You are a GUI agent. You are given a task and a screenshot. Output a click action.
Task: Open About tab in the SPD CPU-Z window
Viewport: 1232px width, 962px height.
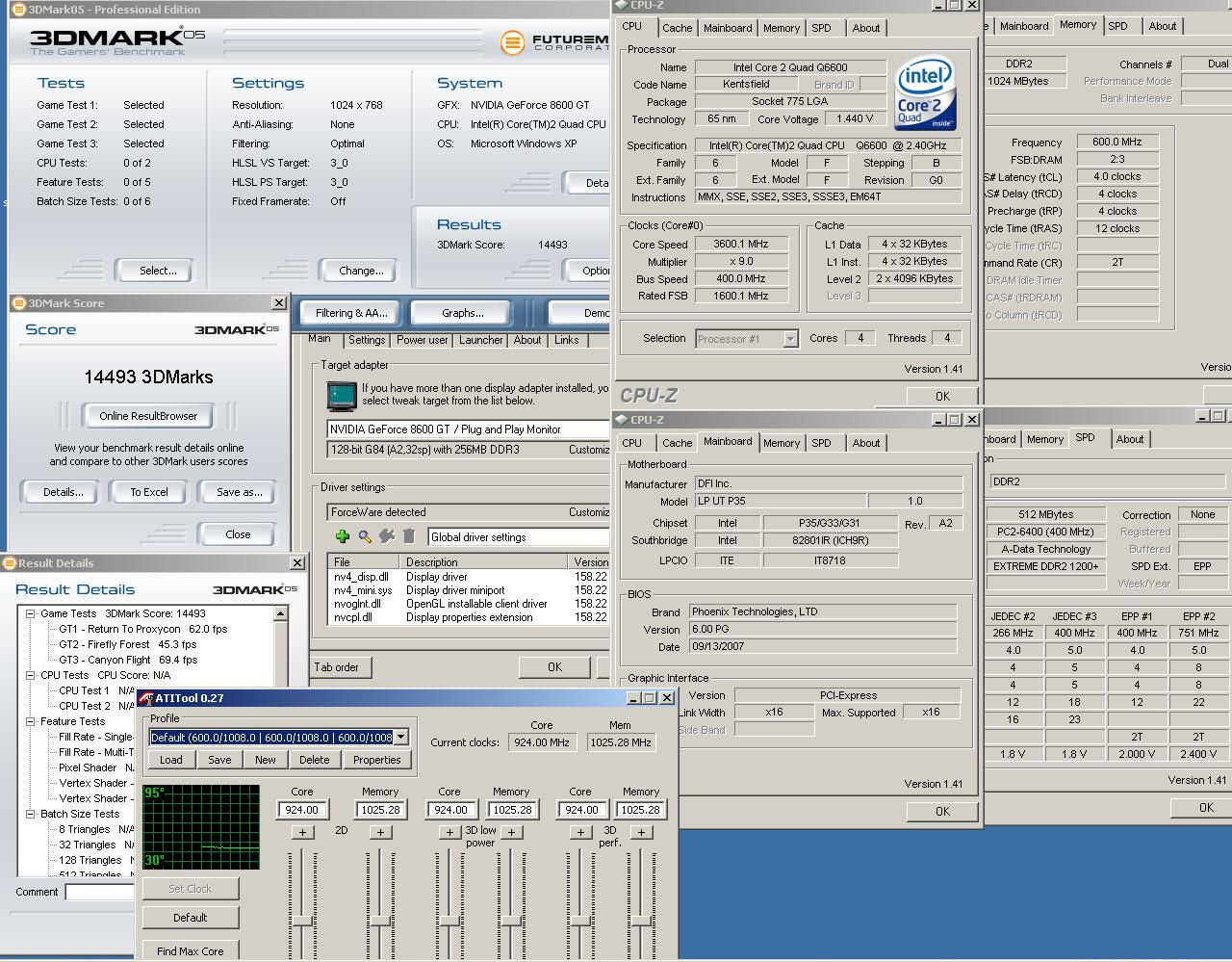pos(1130,439)
